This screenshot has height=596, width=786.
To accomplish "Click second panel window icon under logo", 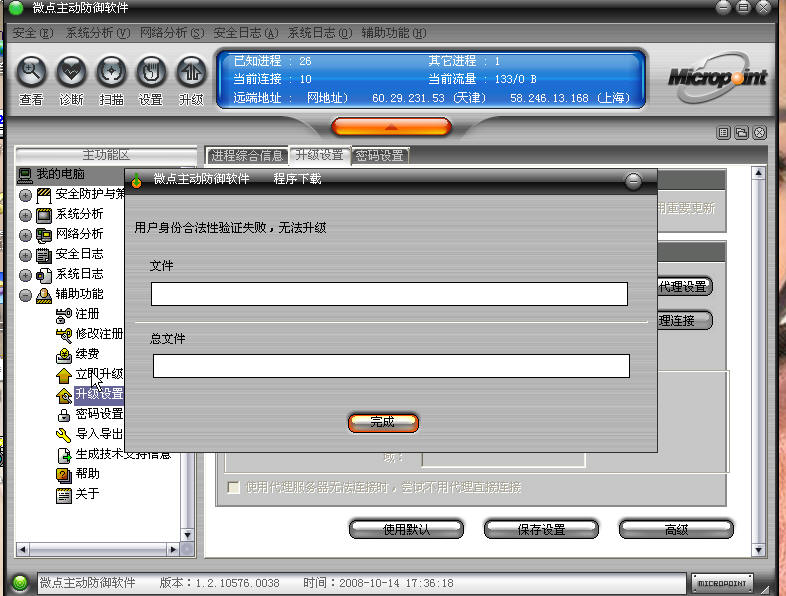I will pos(741,133).
